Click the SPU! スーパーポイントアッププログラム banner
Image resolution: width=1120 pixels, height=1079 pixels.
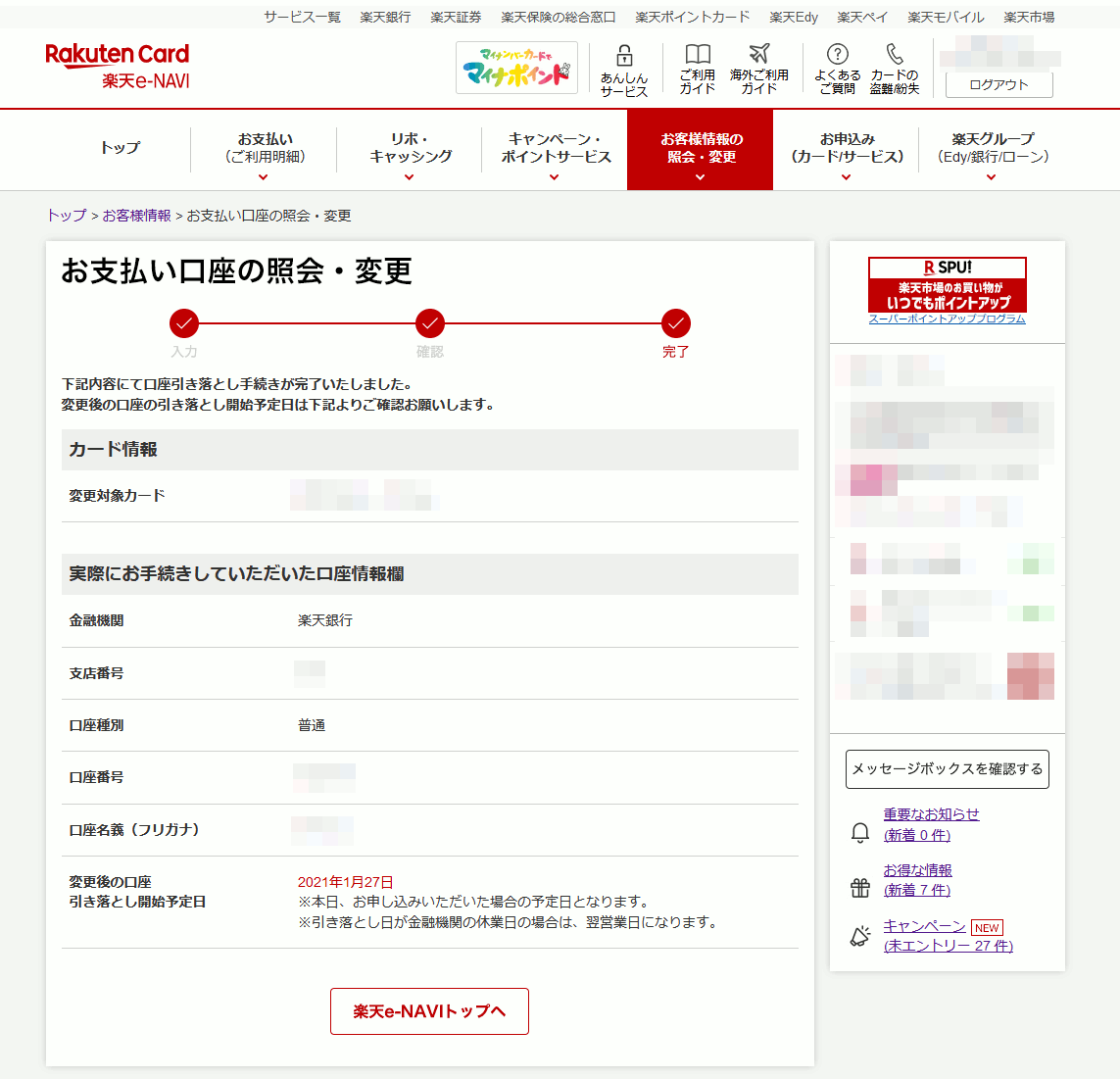(x=947, y=289)
